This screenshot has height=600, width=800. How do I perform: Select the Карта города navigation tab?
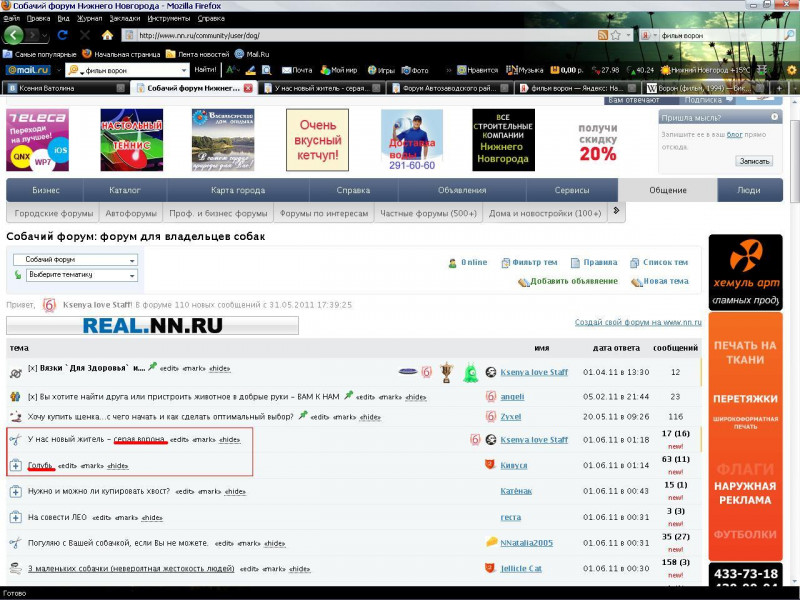[x=238, y=190]
